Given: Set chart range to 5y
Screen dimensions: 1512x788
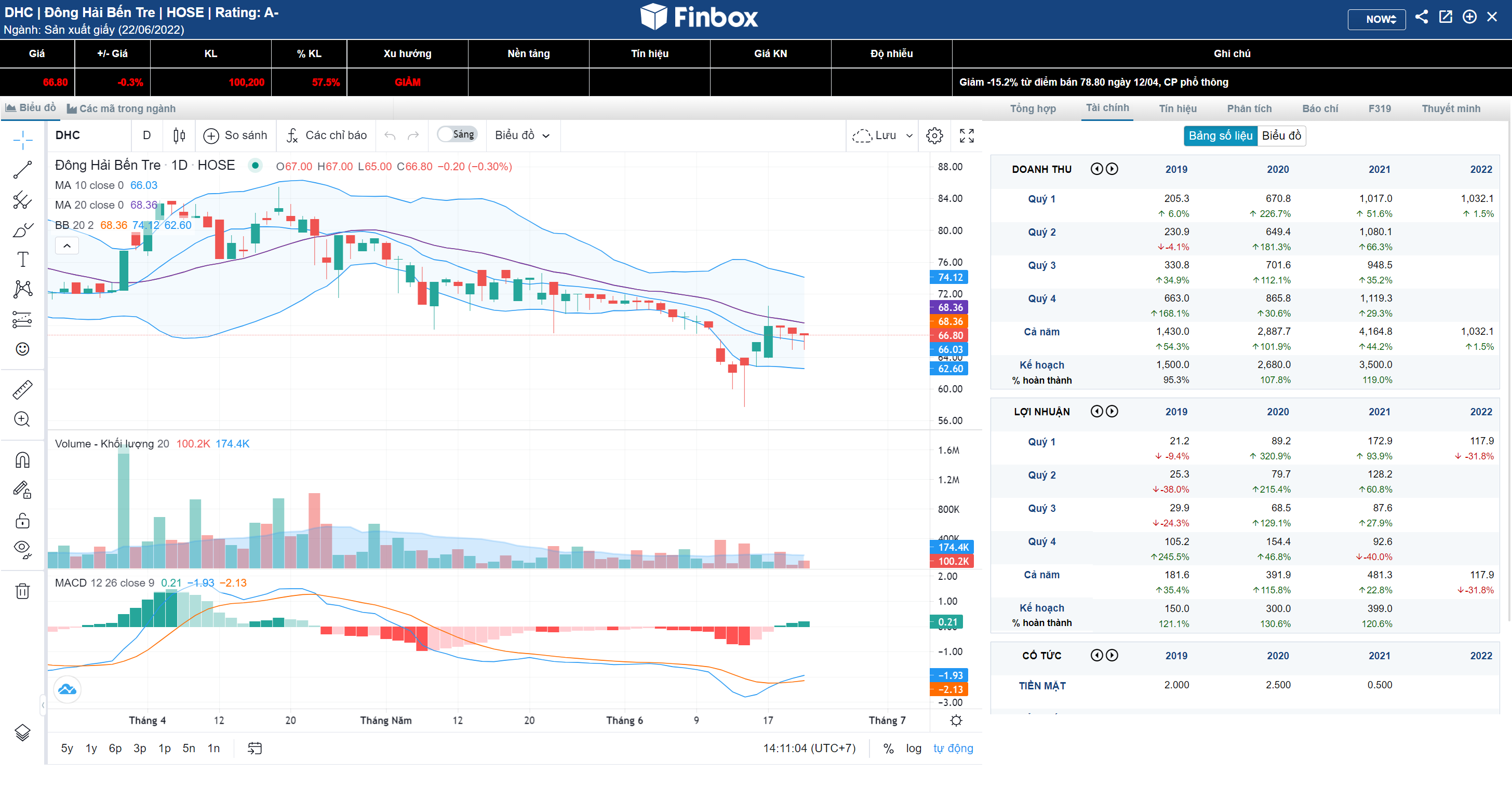Looking at the screenshot, I should [67, 748].
